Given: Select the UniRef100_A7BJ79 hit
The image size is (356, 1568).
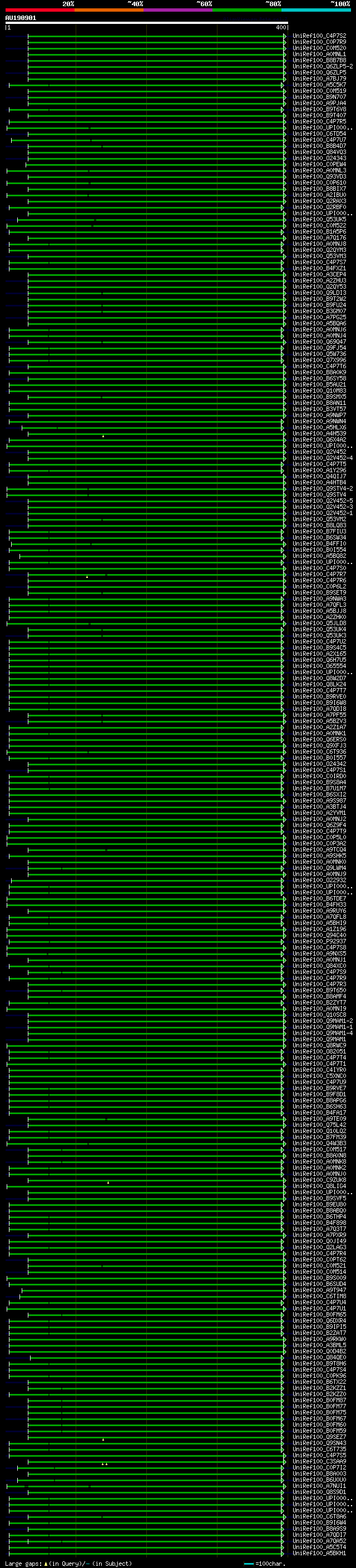Looking at the screenshot, I should tap(319, 78).
